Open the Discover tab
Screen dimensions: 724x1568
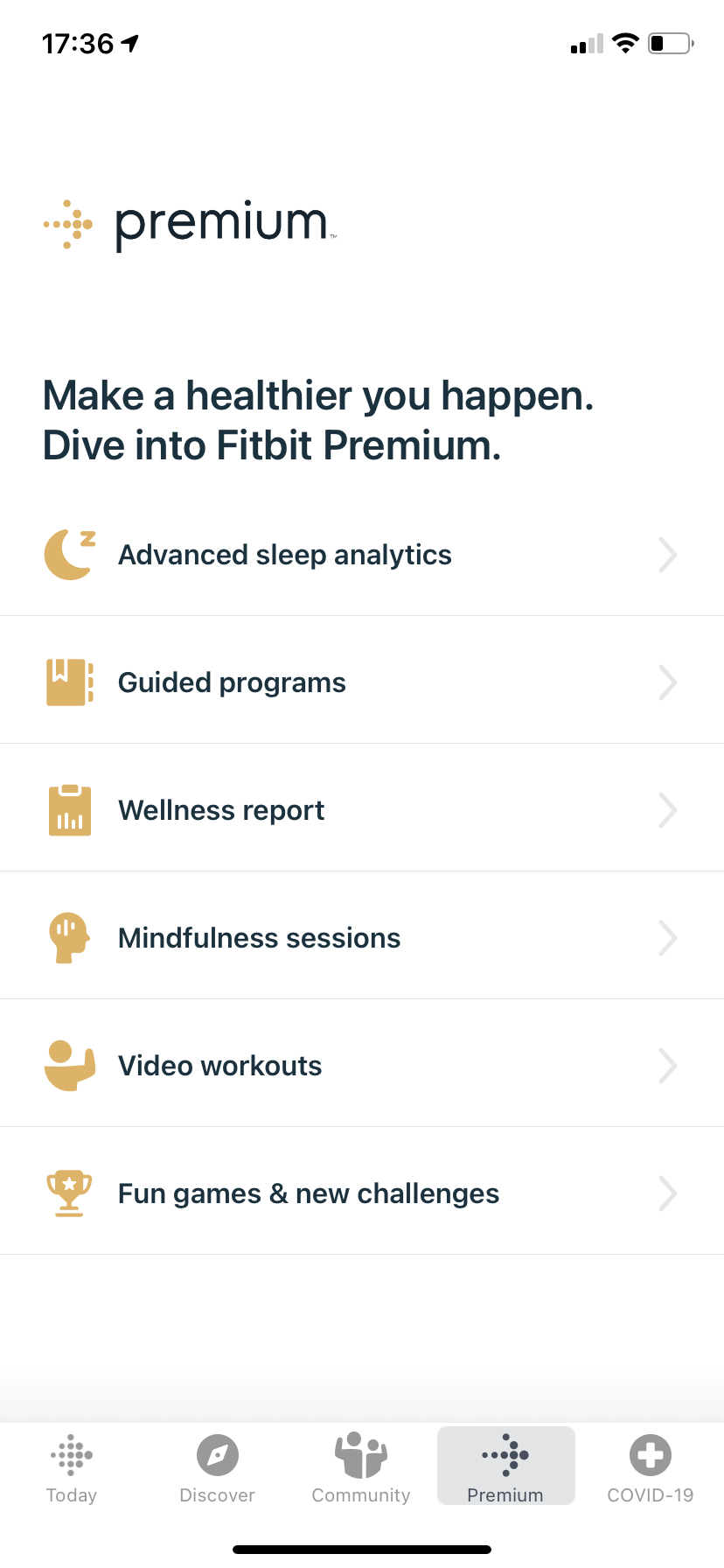coord(217,1468)
